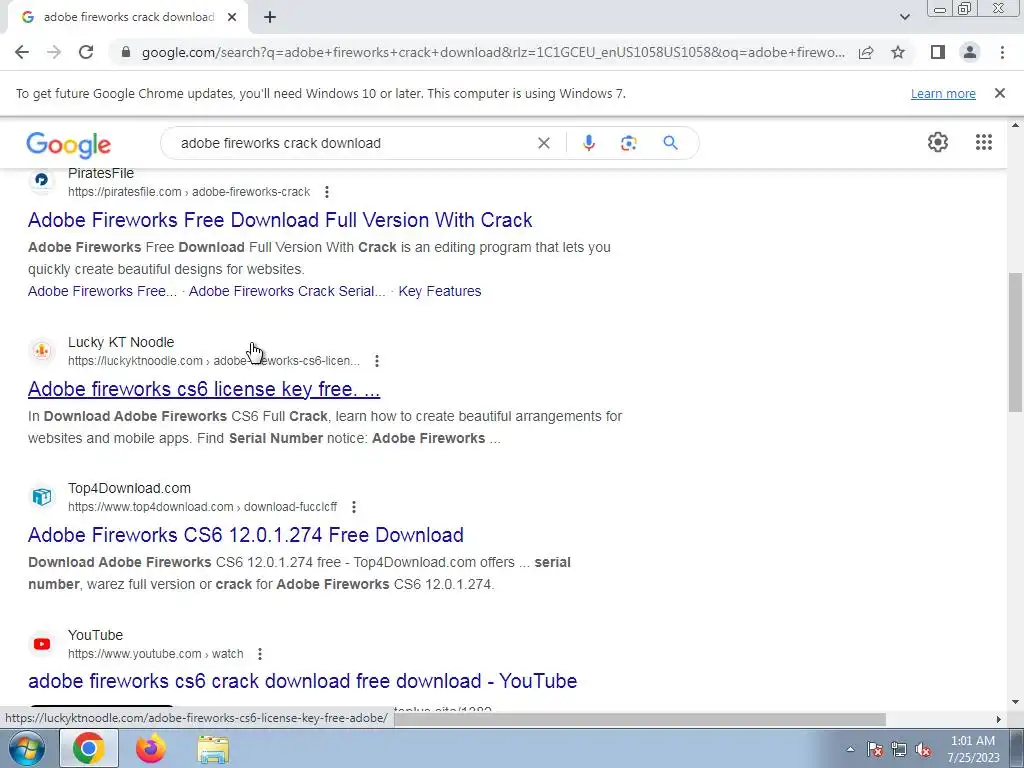1024x768 pixels.
Task: Bookmark this page with the star icon
Action: point(898,52)
